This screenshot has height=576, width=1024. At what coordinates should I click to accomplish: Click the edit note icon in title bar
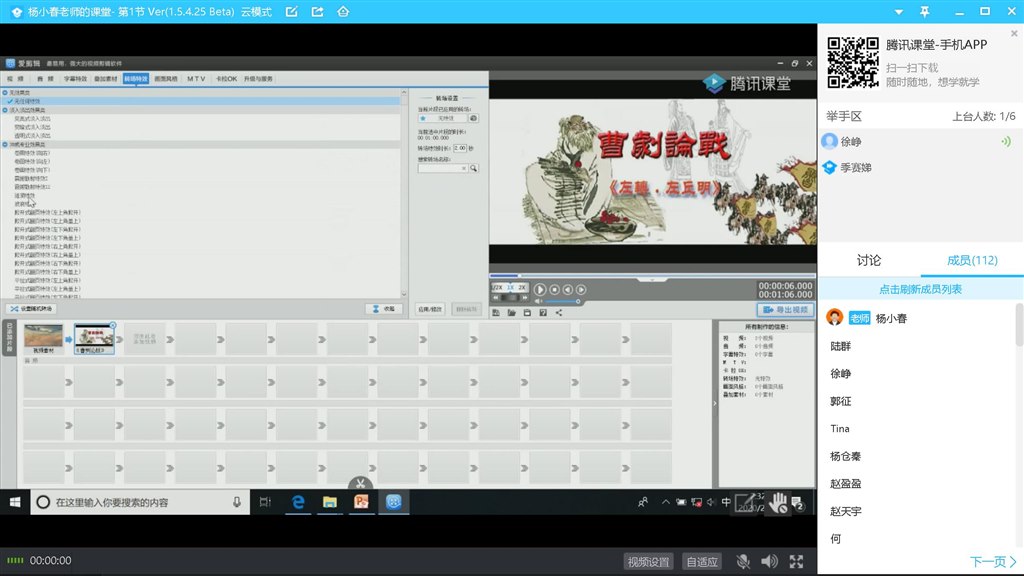pyautogui.click(x=292, y=12)
